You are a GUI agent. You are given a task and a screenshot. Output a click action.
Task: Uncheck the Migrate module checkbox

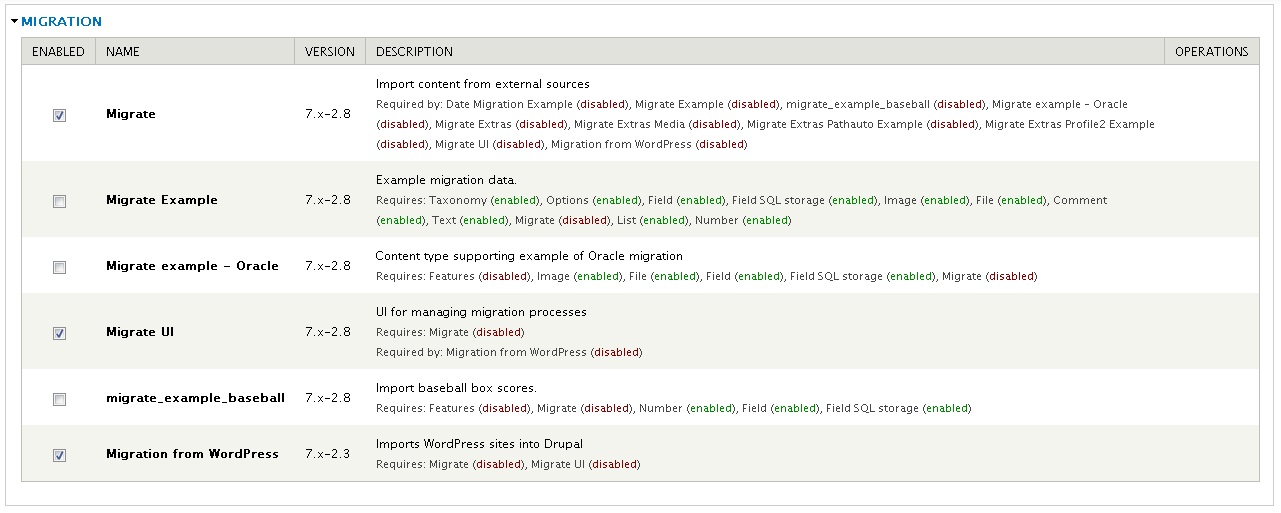pyautogui.click(x=59, y=115)
